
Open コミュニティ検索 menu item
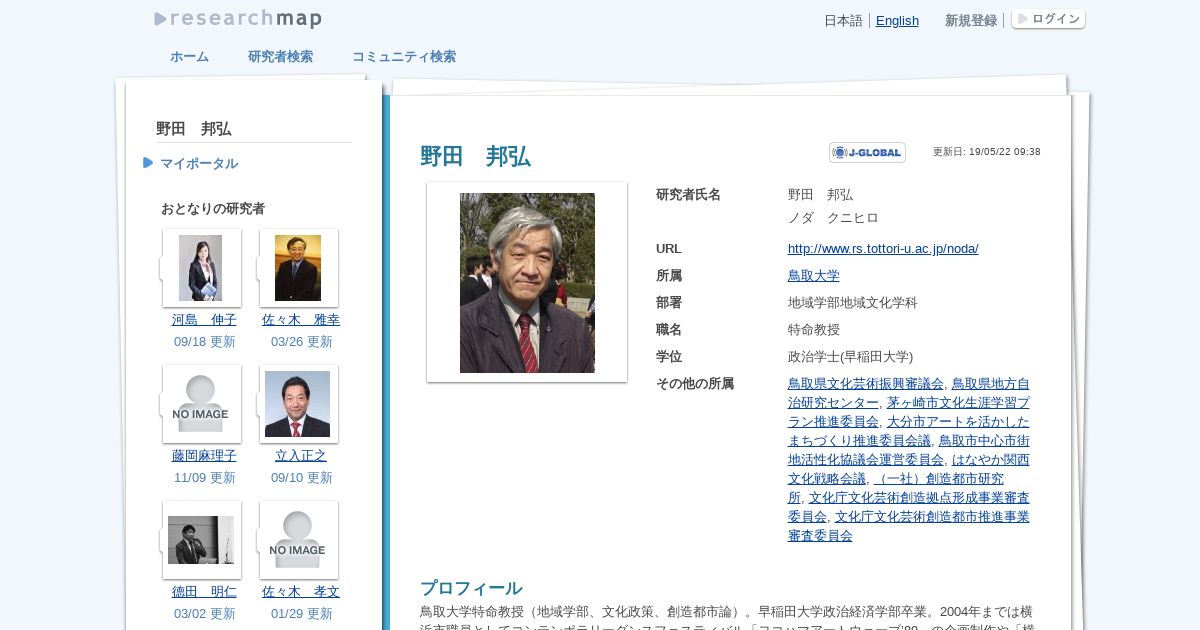coord(404,57)
